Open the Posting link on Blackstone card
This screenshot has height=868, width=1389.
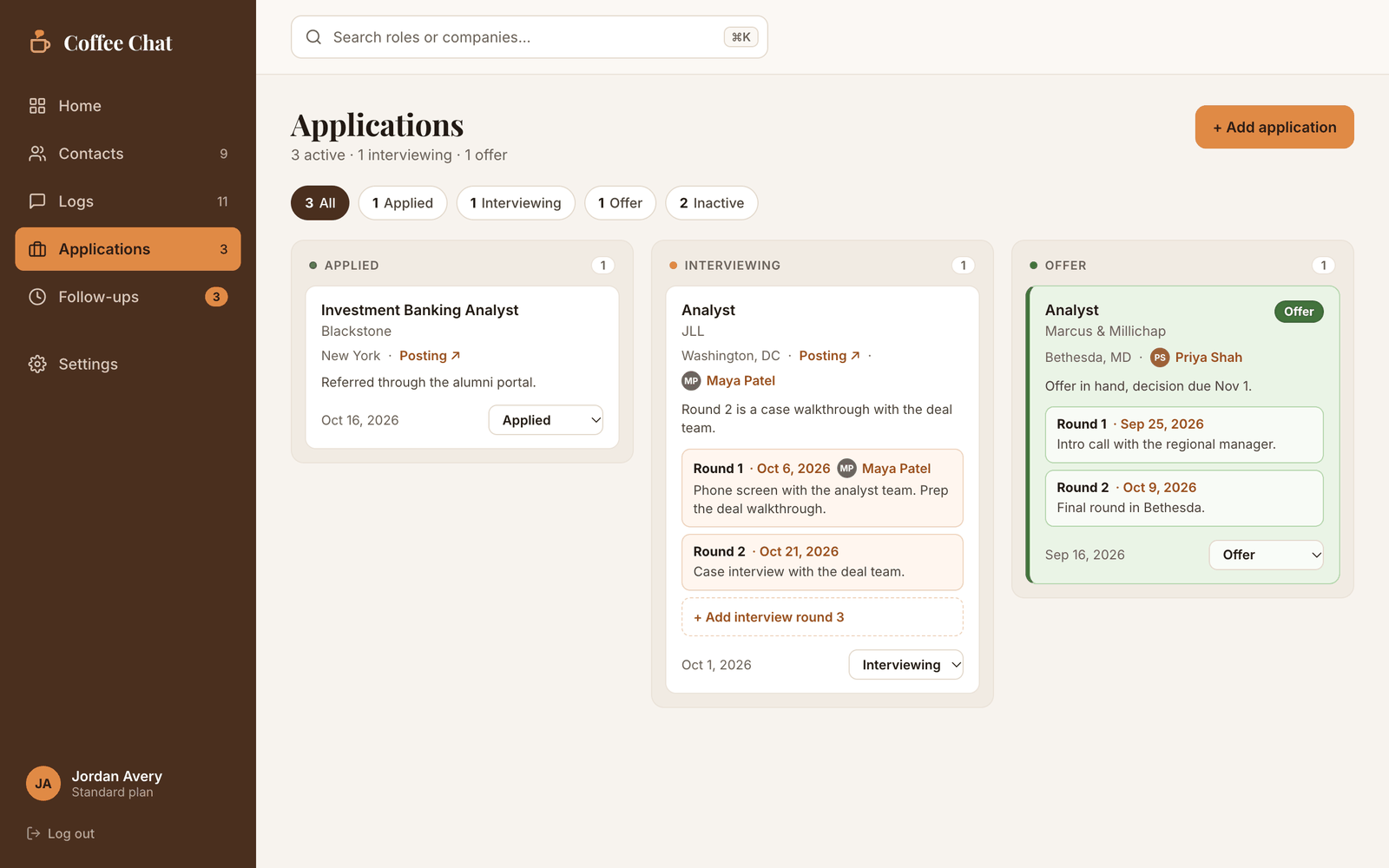pyautogui.click(x=430, y=356)
